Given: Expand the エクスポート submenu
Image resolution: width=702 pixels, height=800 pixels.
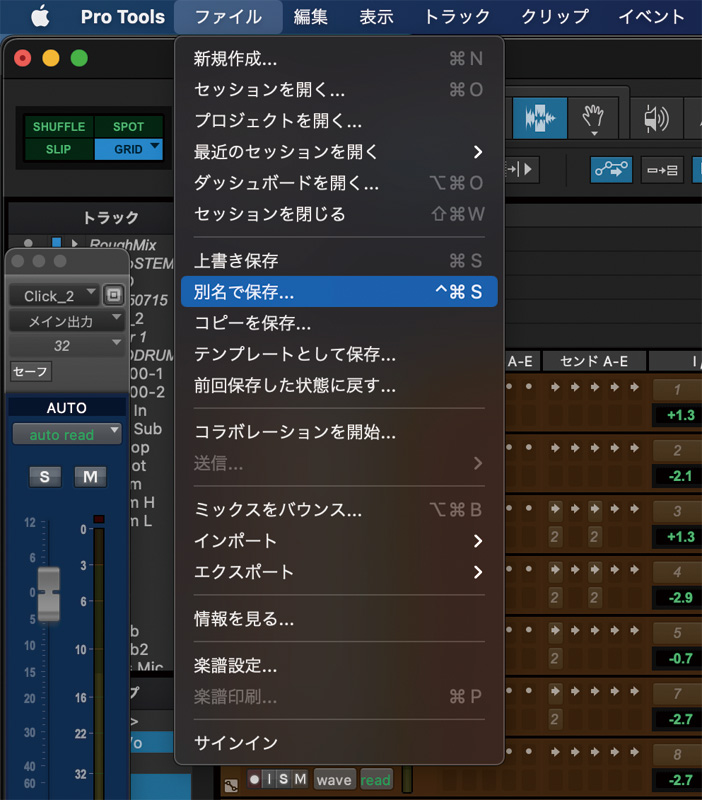Looking at the screenshot, I should 339,572.
